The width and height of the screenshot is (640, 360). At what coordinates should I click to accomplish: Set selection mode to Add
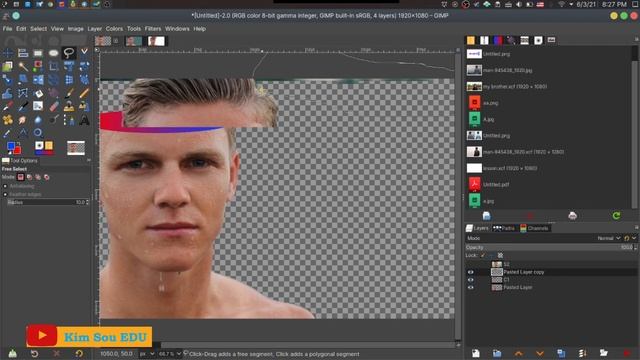click(29, 177)
